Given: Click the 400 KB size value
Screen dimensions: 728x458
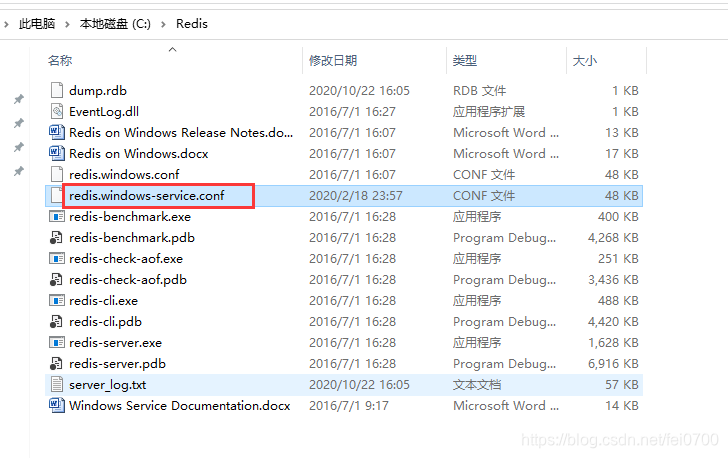Looking at the screenshot, I should click(x=618, y=216).
